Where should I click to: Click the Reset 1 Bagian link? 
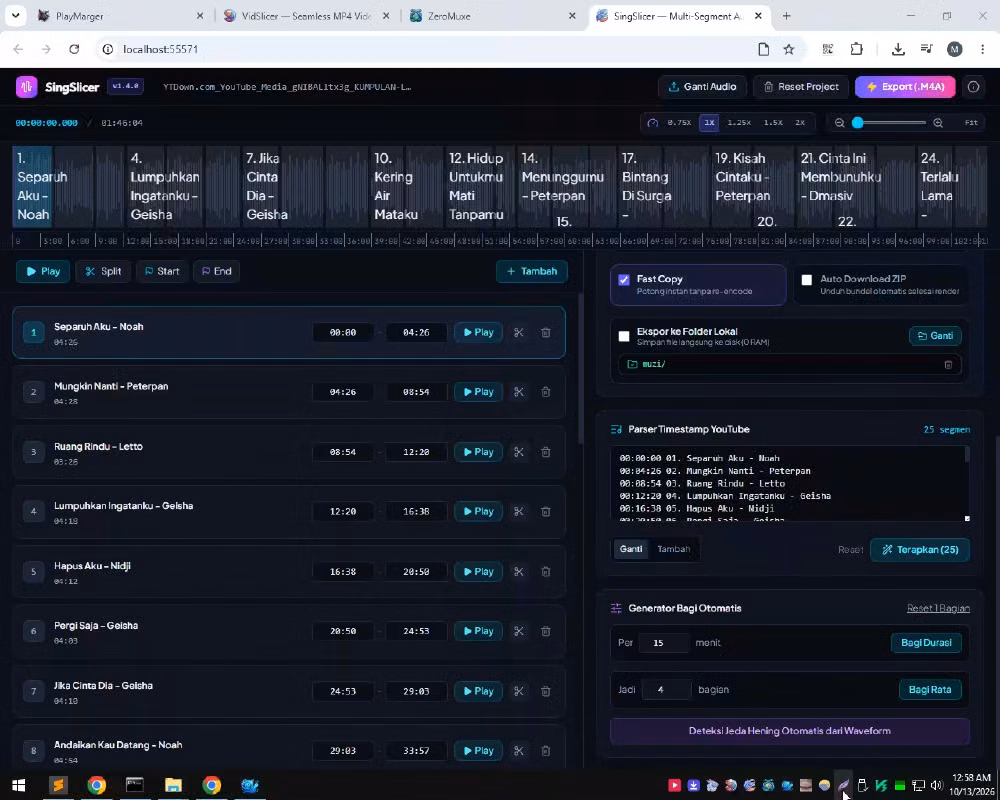[x=938, y=608]
